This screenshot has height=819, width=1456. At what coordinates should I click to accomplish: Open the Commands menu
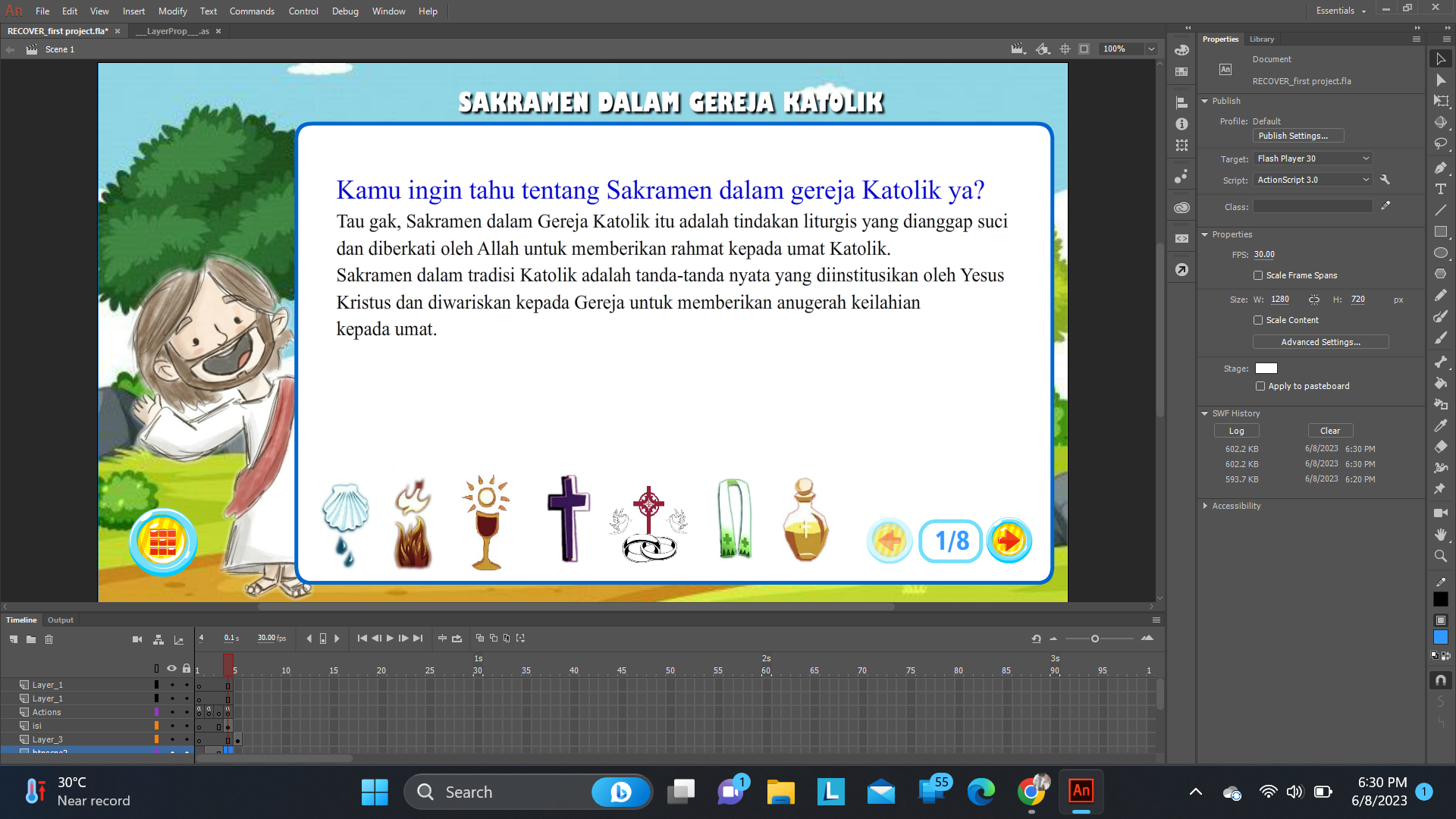click(x=252, y=11)
